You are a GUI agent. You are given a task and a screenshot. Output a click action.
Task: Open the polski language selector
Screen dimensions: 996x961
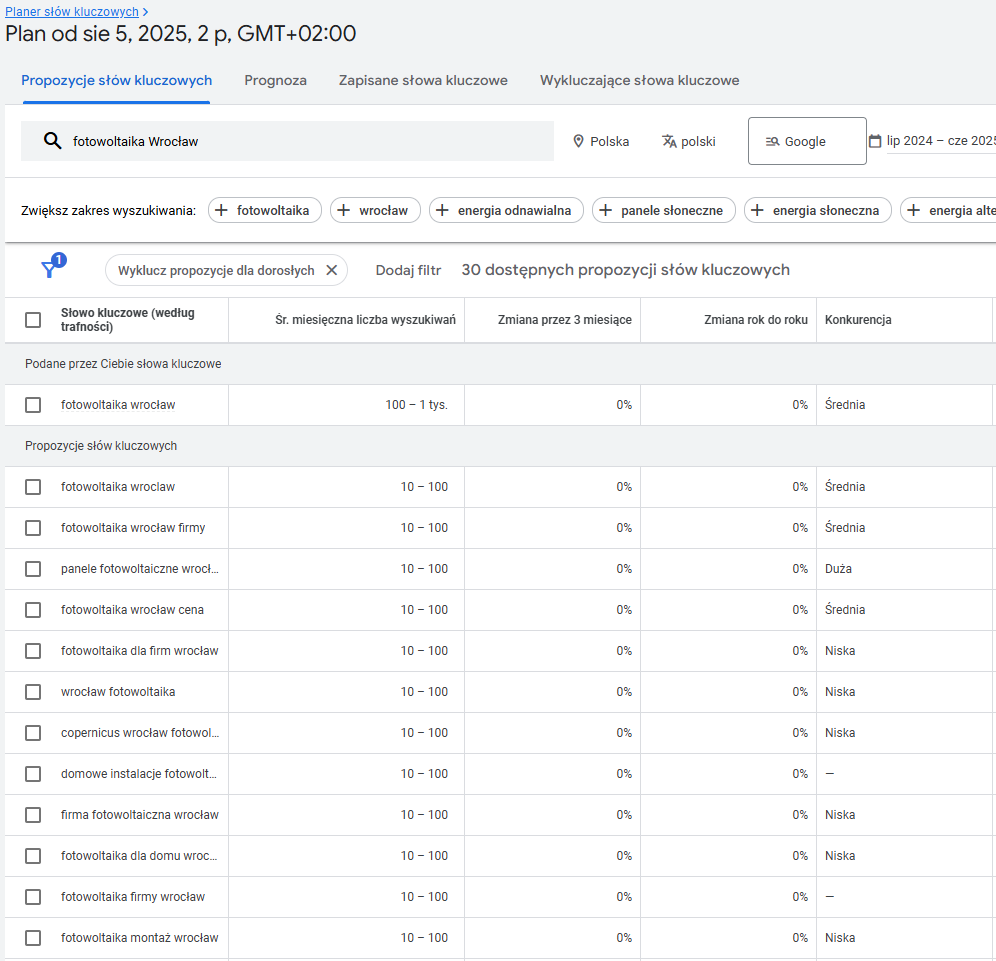(x=689, y=141)
